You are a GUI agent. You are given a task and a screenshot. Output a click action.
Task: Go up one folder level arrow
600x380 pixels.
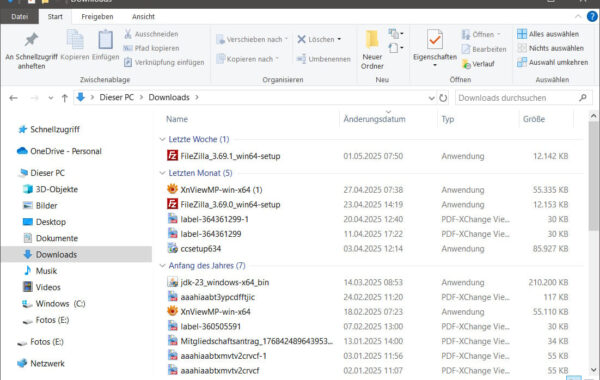(x=64, y=98)
